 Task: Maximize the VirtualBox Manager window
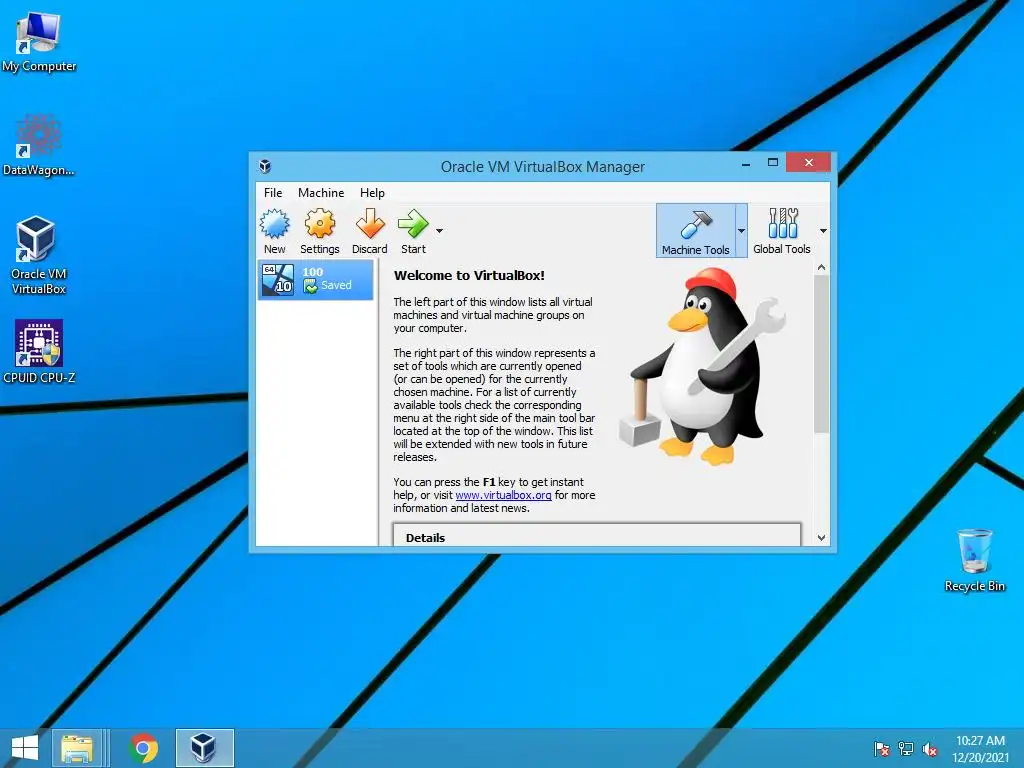(x=773, y=163)
